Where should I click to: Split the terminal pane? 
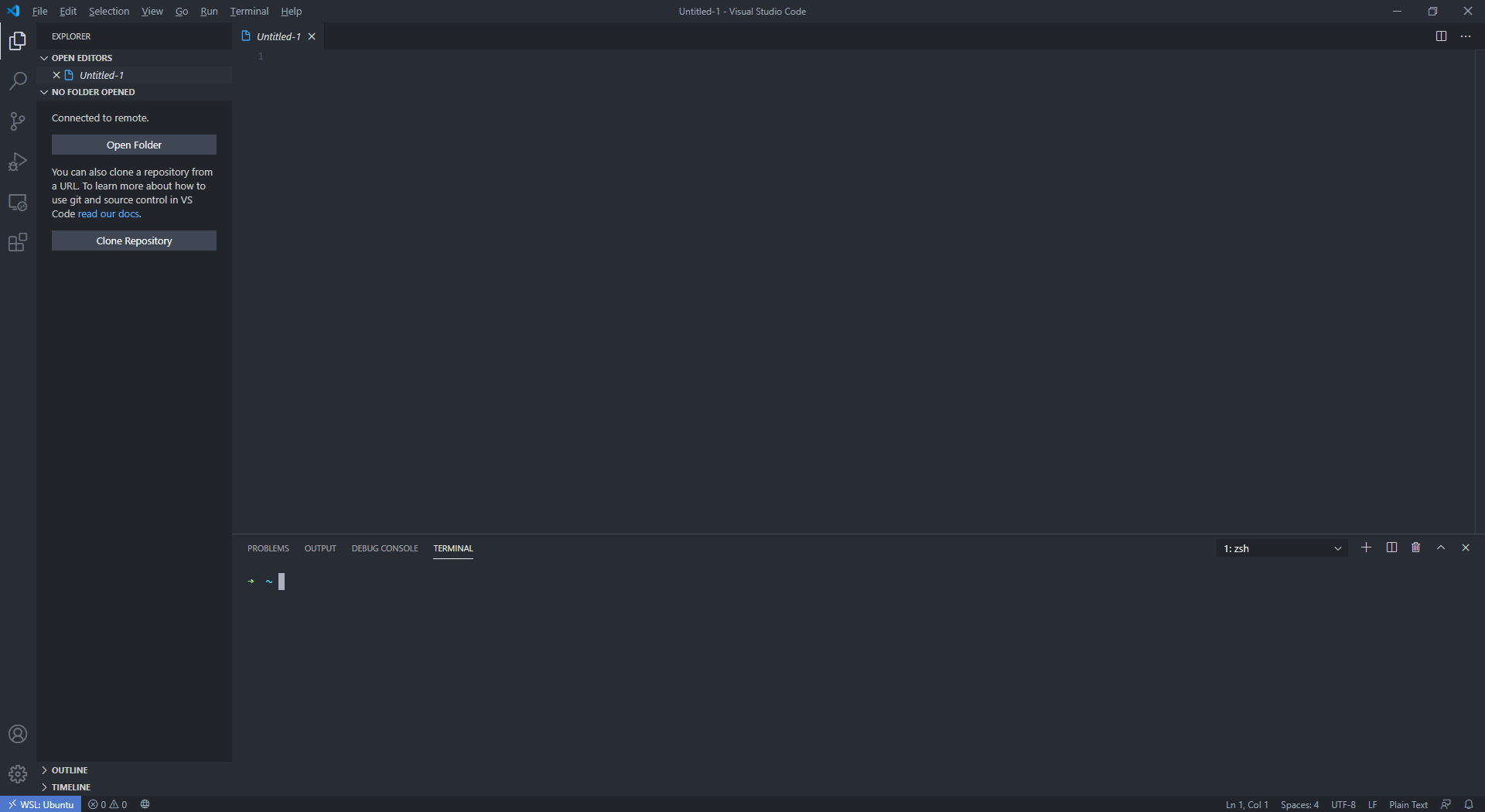pos(1391,548)
